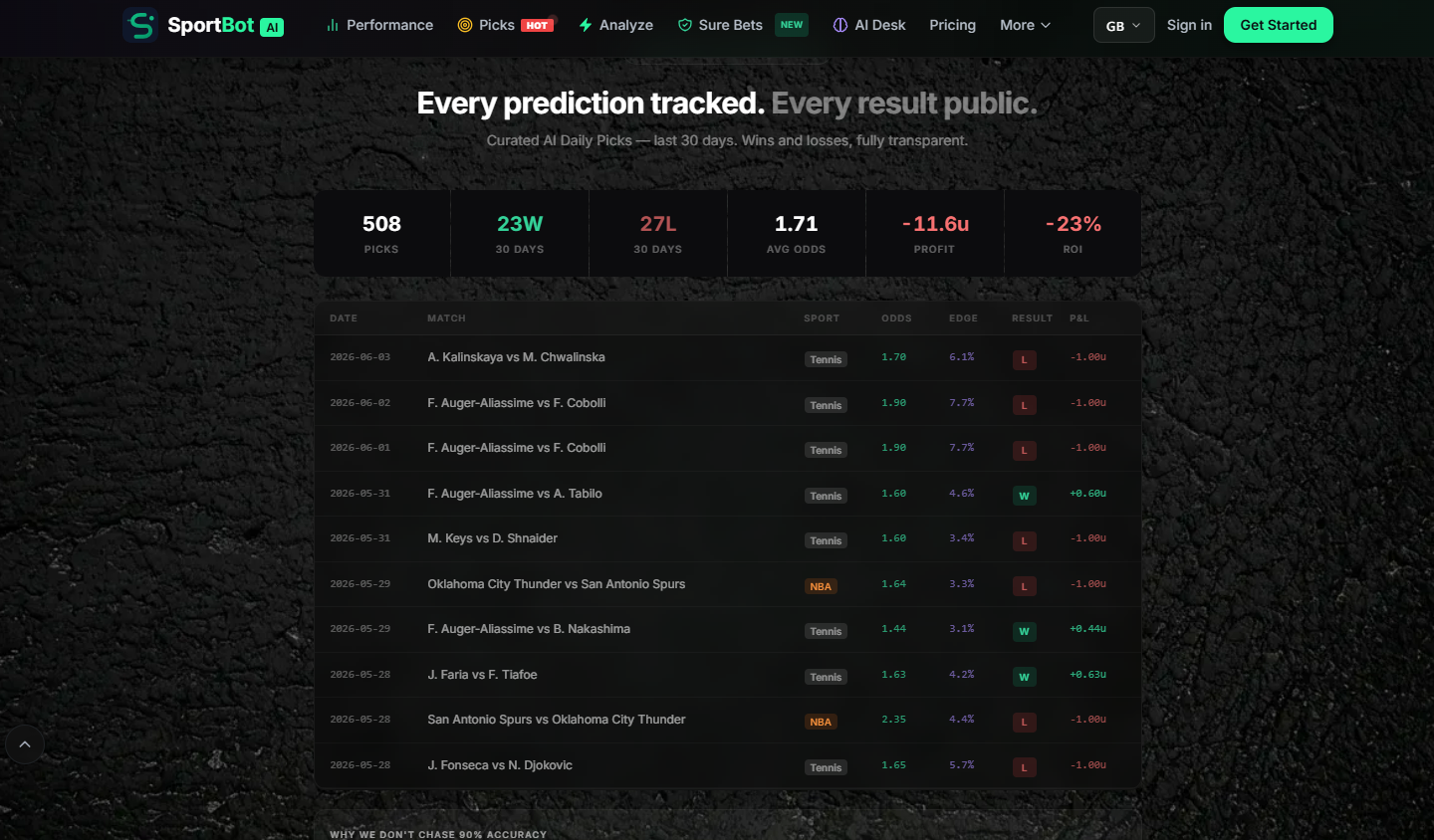Screen dimensions: 1434x840
Task: Click the L result badge for Kalinskaya match
Action: 1024,359
